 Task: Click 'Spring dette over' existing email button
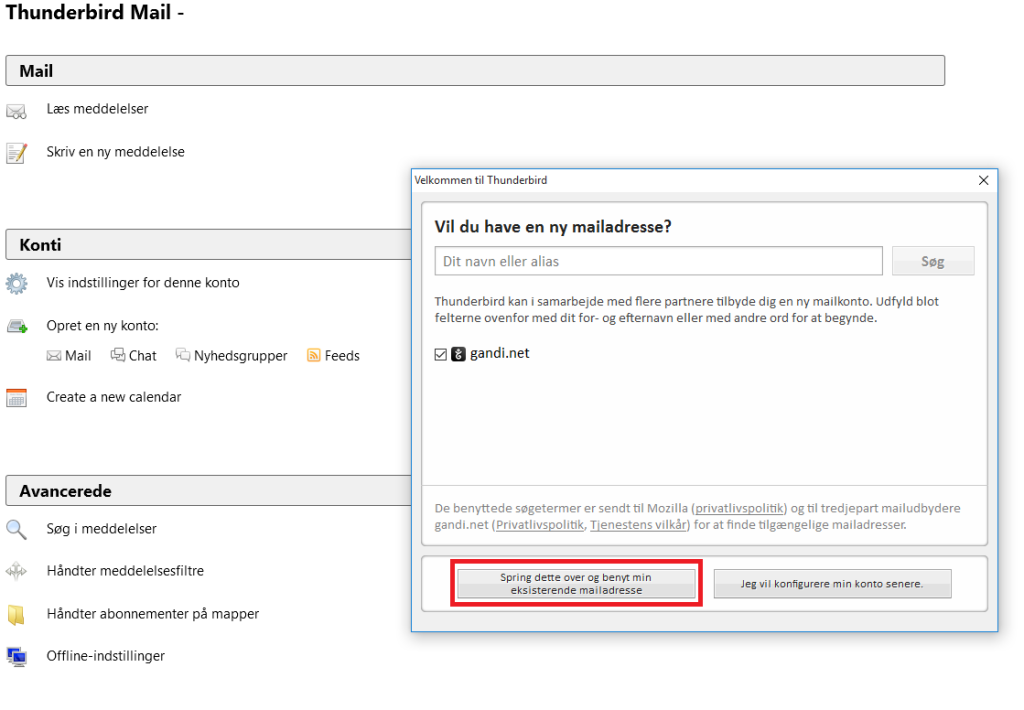pos(575,584)
